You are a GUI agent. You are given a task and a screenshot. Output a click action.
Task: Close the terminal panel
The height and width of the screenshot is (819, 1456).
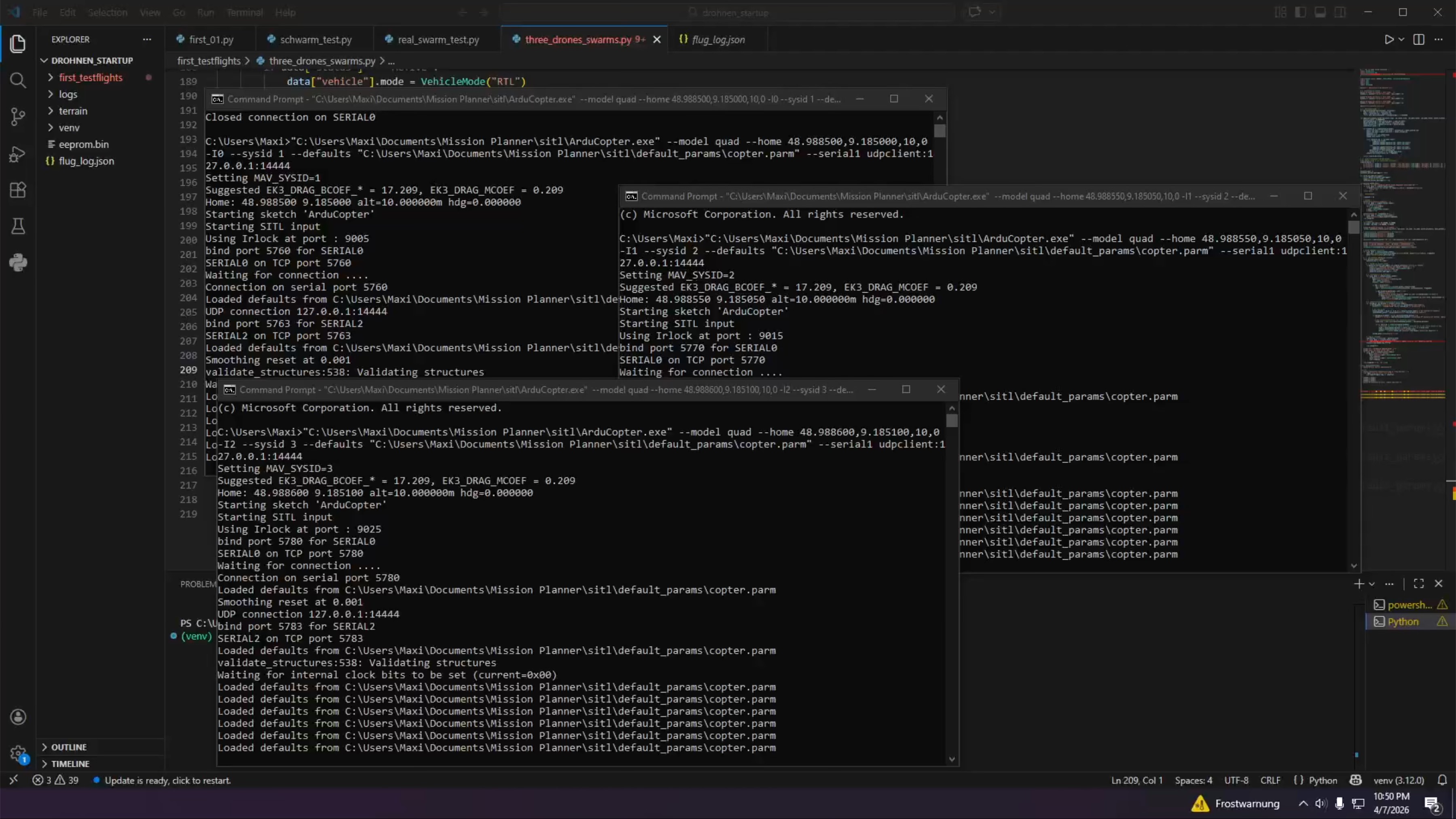pyautogui.click(x=1439, y=584)
